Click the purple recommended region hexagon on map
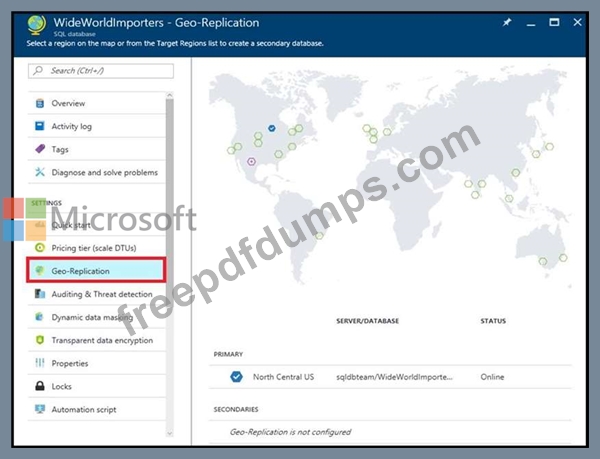The image size is (600, 459). [x=251, y=162]
